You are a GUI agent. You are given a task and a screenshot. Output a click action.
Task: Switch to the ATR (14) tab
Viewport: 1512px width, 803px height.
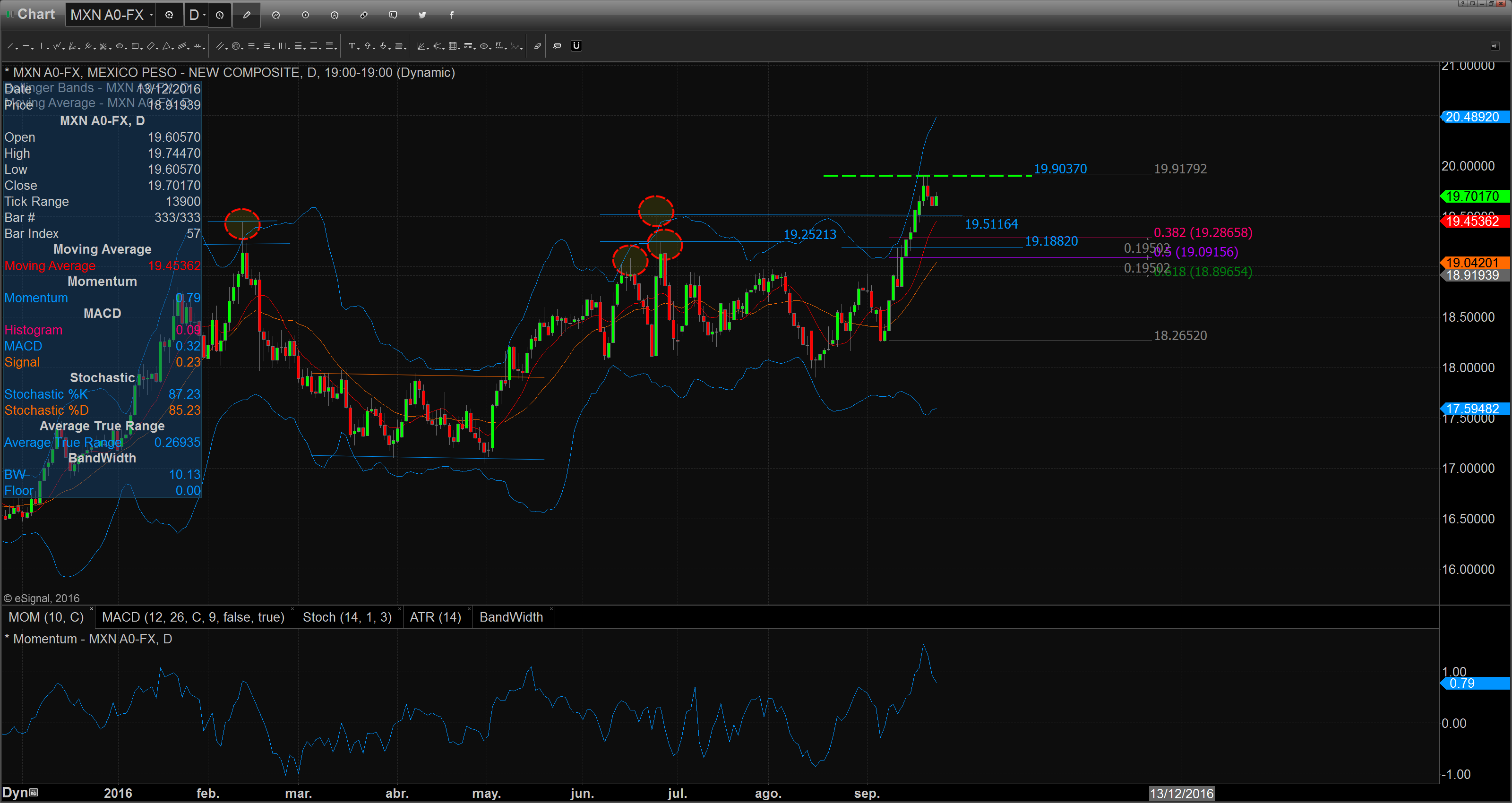pyautogui.click(x=436, y=617)
